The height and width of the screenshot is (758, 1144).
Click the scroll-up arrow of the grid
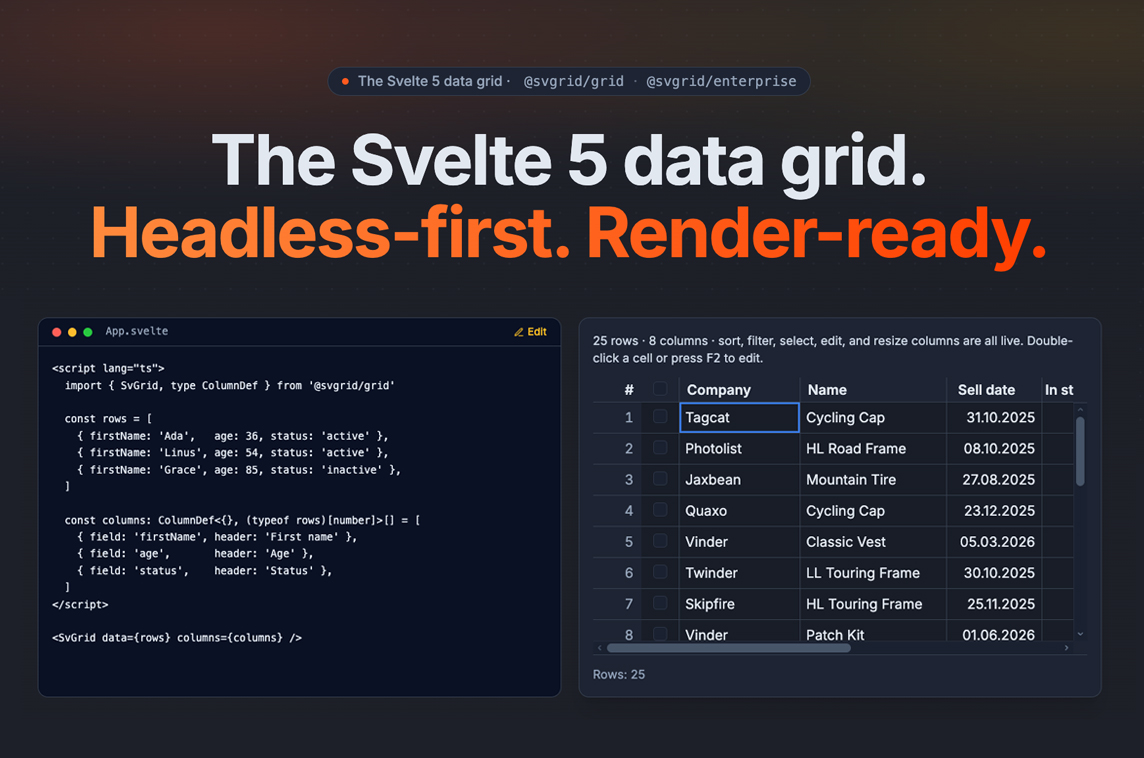point(1081,410)
